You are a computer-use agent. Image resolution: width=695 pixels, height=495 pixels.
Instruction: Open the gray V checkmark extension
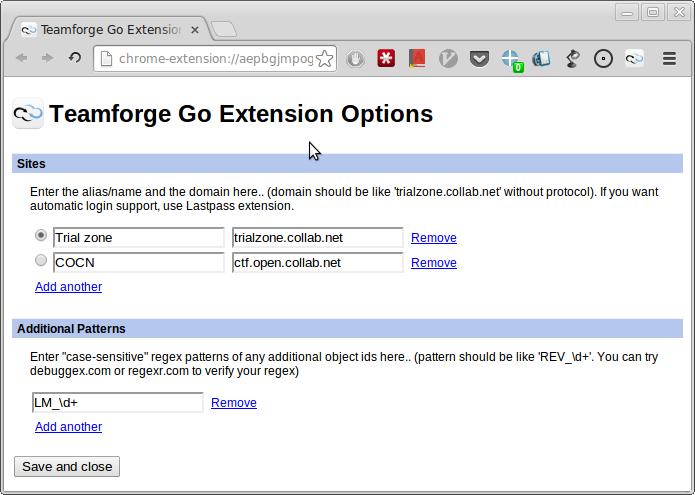point(448,58)
